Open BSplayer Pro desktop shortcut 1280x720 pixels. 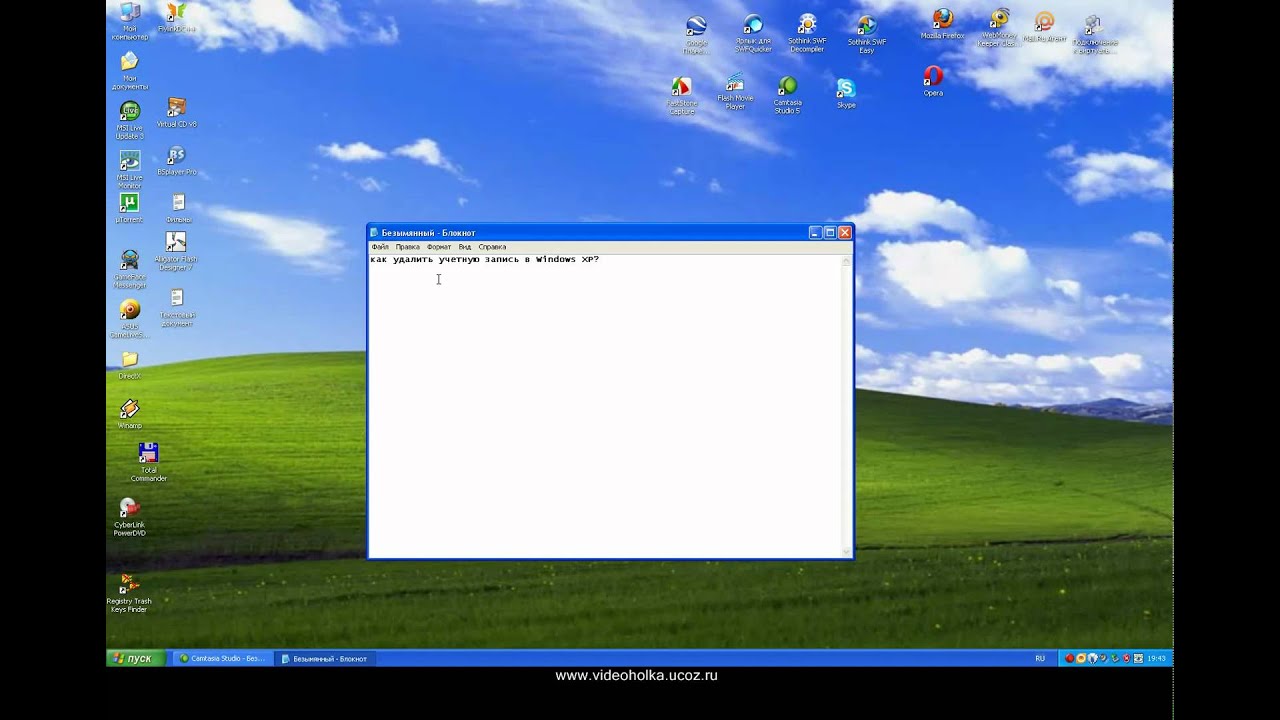(177, 160)
